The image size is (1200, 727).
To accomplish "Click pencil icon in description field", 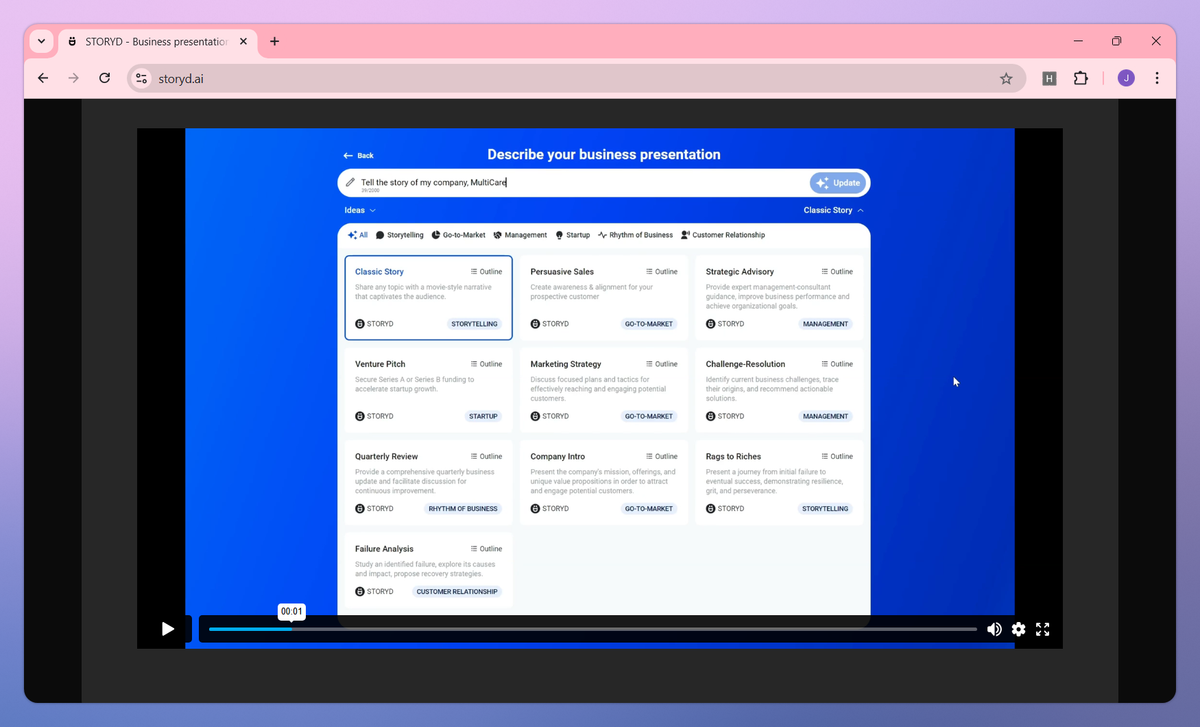I will point(350,183).
